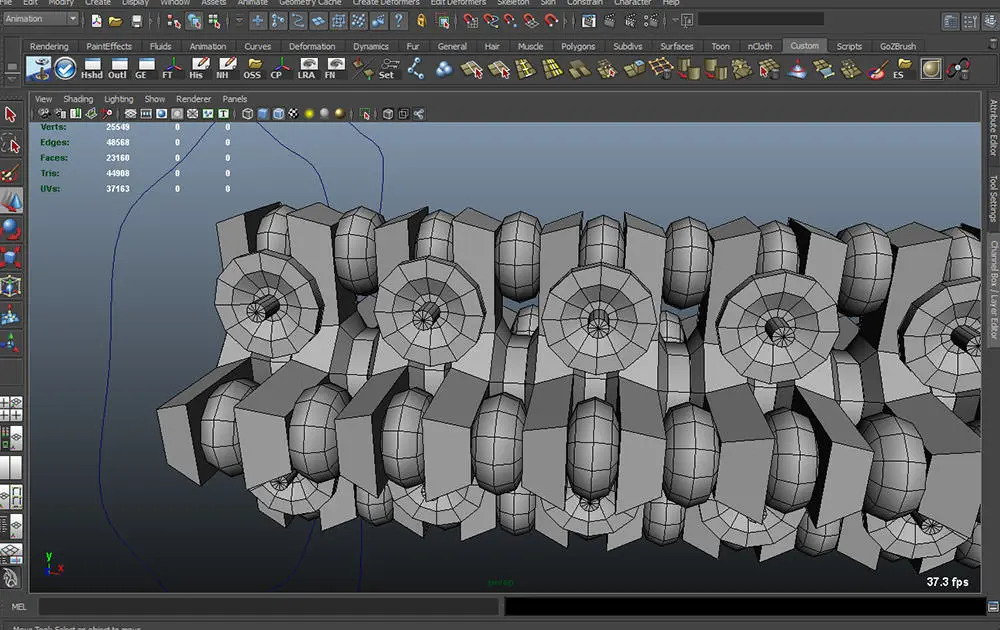Click the 37.3 fps readout

947,582
